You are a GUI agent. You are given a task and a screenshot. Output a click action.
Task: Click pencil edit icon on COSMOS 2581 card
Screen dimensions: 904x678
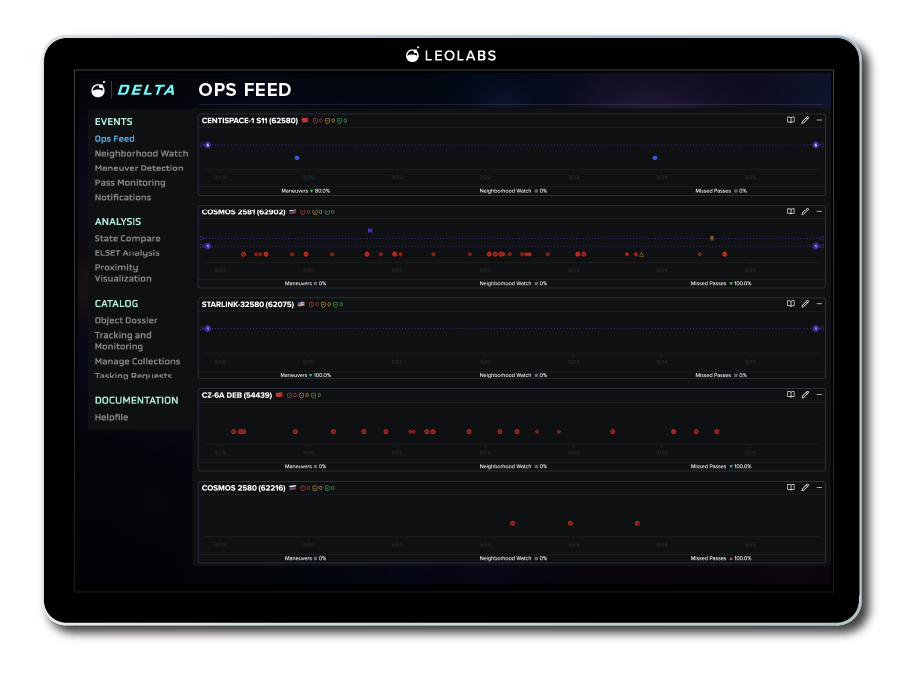(805, 212)
